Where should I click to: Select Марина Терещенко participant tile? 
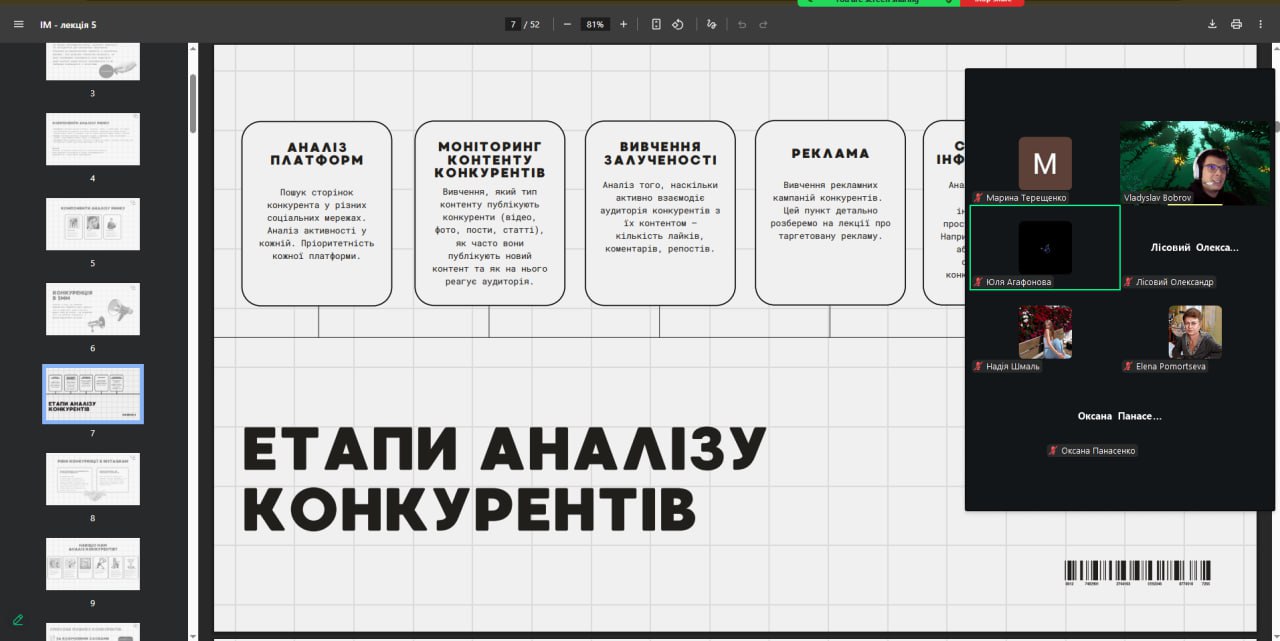(x=1044, y=163)
